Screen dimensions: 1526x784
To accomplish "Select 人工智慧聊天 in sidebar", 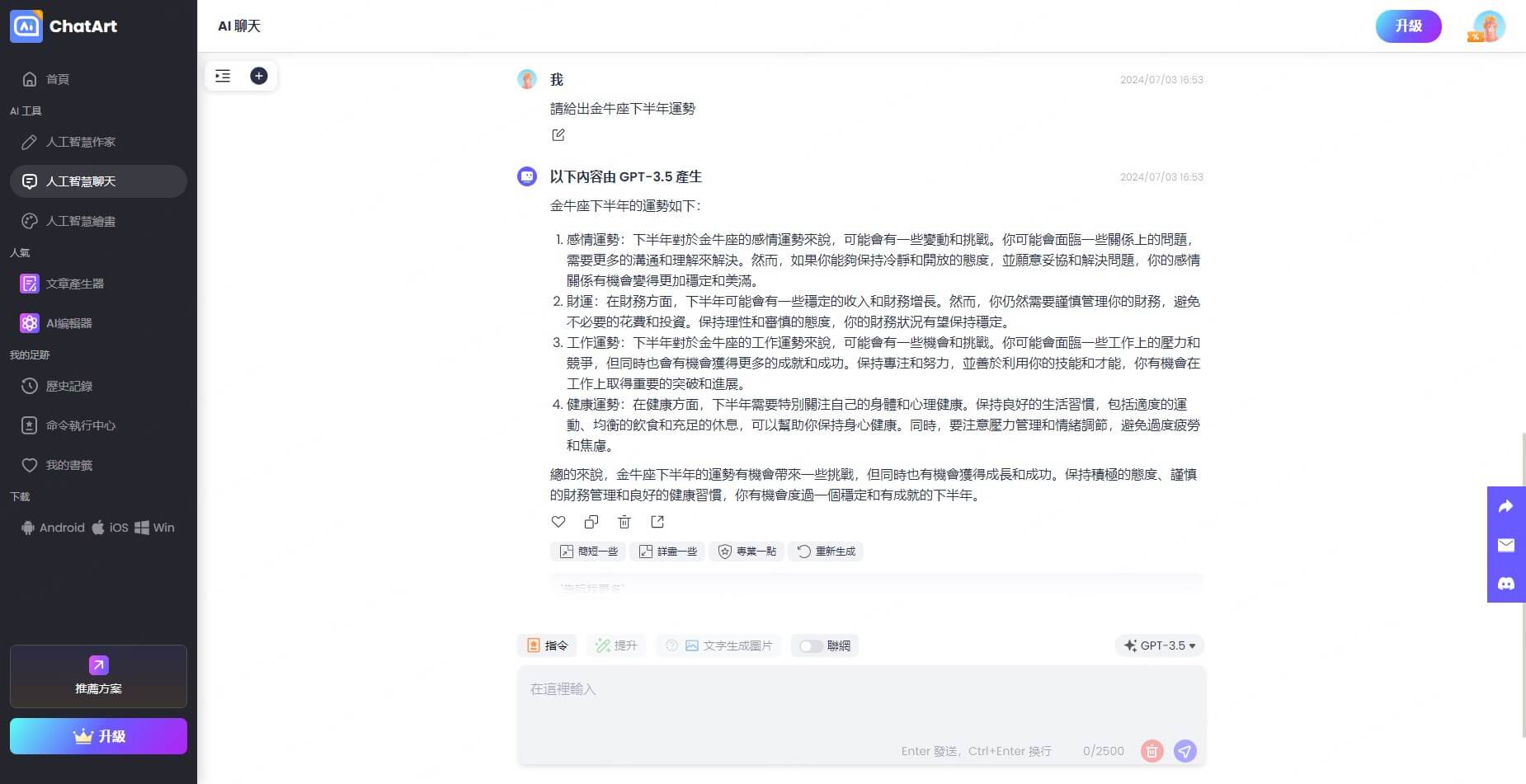I will pos(98,181).
